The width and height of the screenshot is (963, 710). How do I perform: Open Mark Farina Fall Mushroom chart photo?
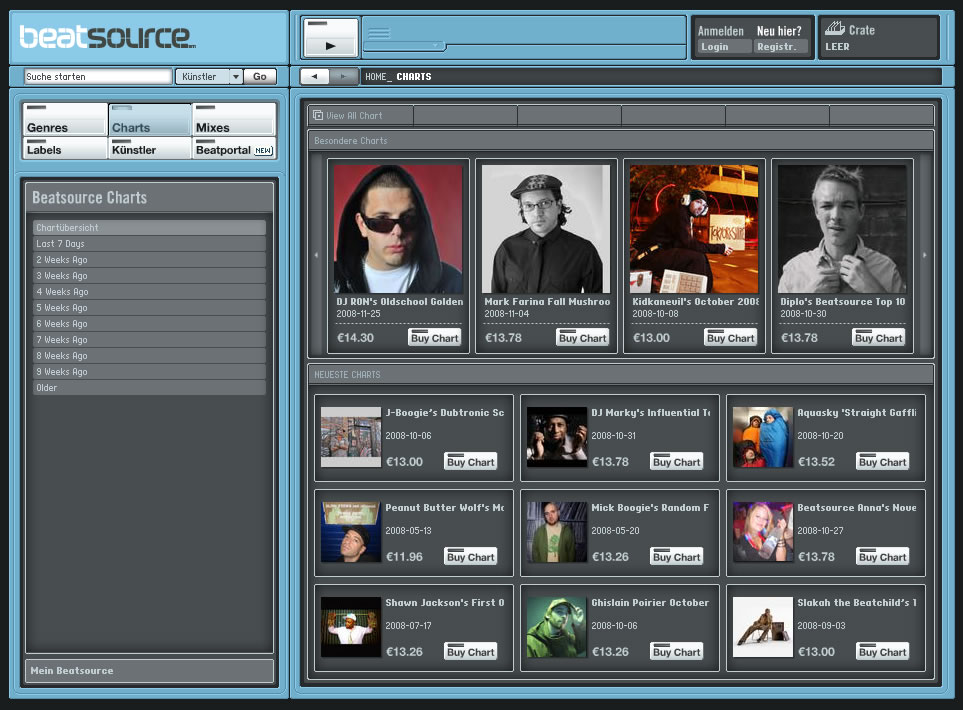click(x=546, y=228)
